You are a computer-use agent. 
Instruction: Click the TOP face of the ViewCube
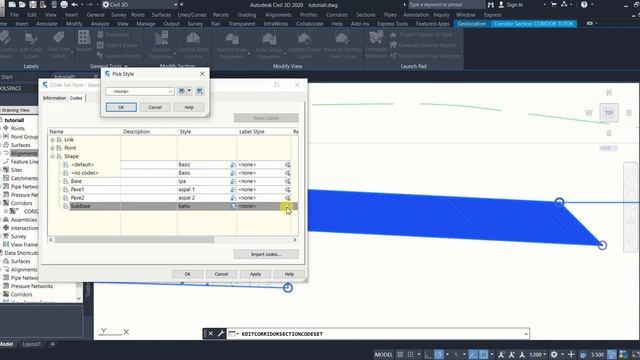[609, 113]
